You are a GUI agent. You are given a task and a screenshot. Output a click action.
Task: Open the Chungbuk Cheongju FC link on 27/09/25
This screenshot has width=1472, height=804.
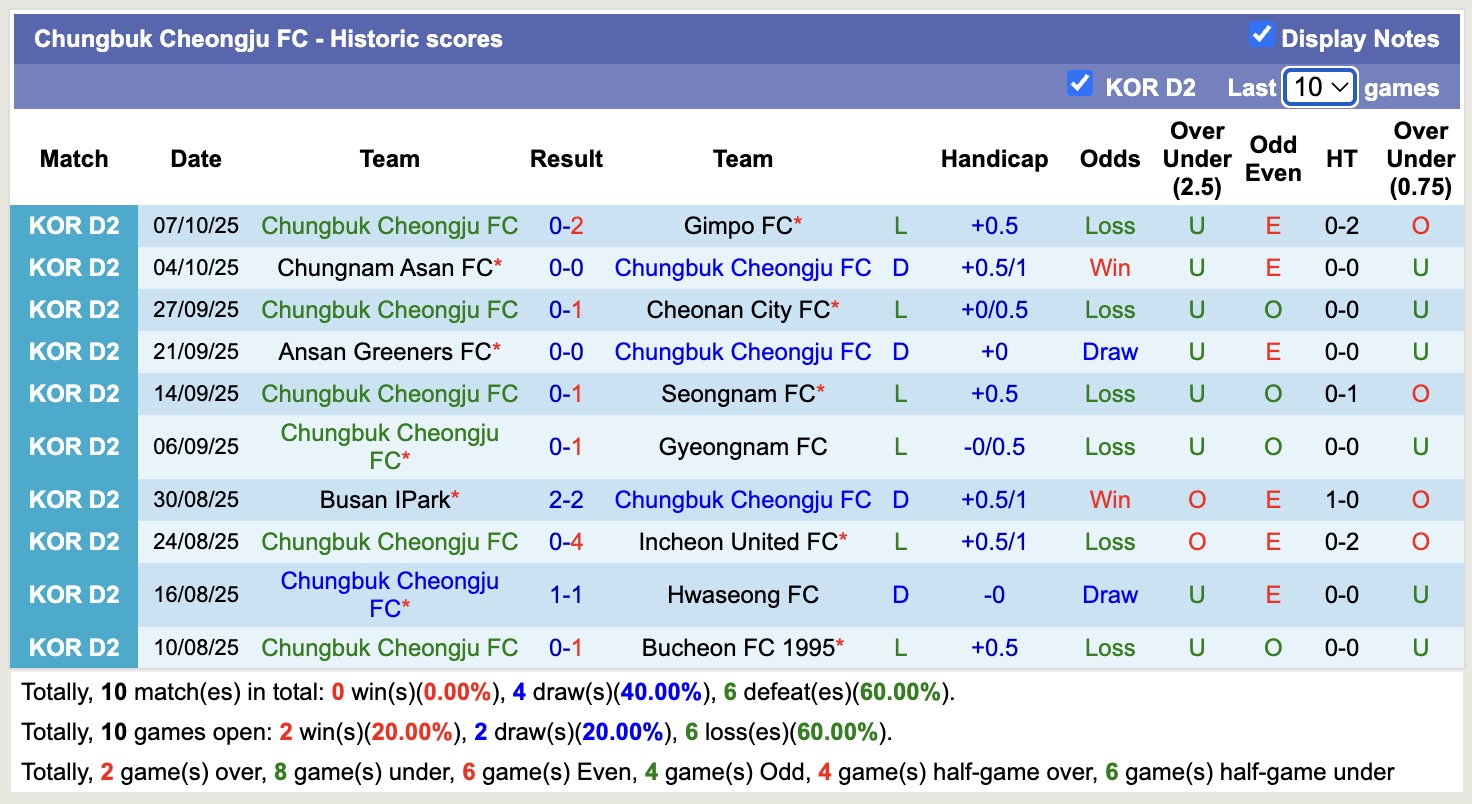pos(389,309)
